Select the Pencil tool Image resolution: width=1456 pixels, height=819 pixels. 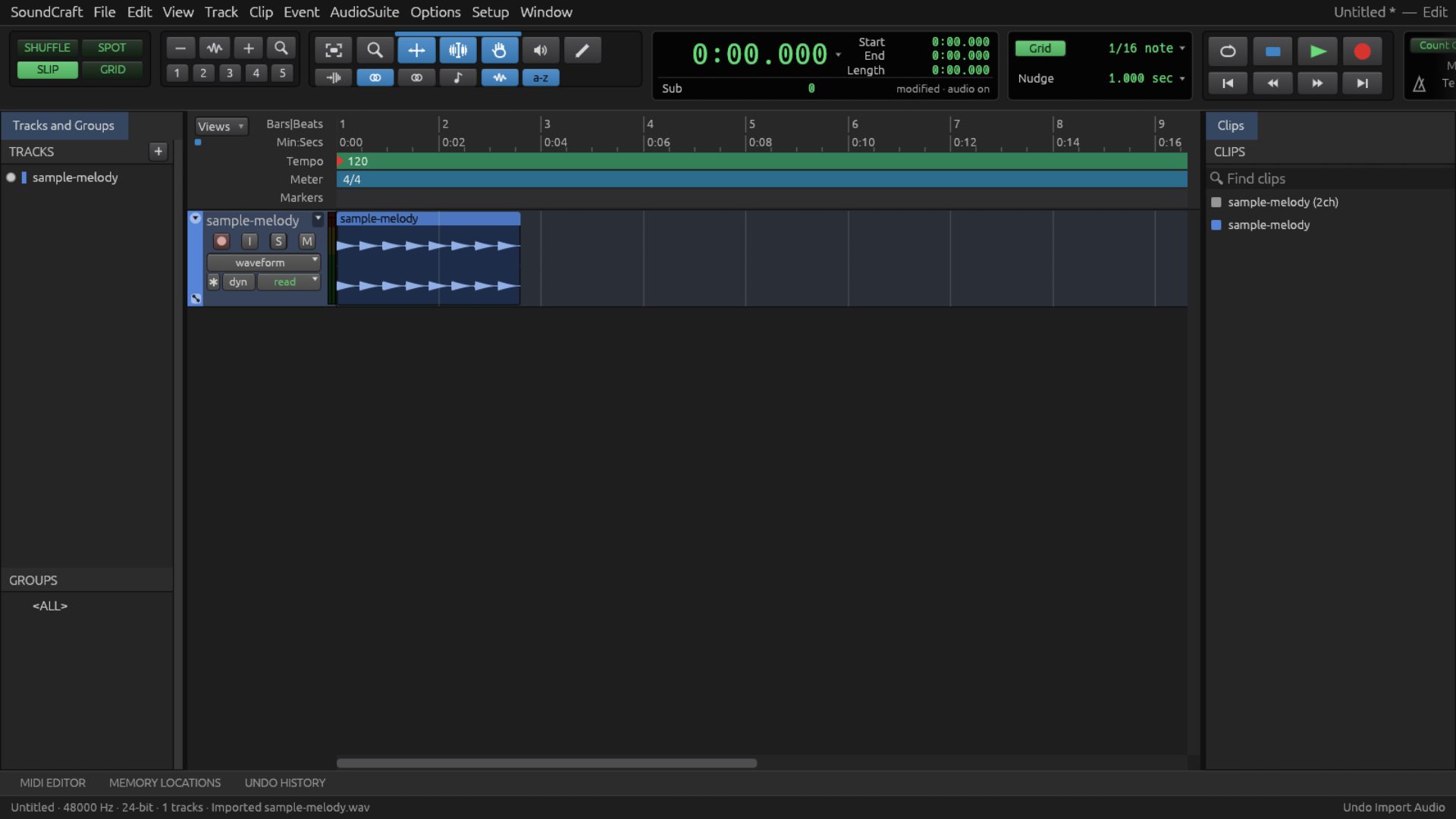click(x=582, y=50)
